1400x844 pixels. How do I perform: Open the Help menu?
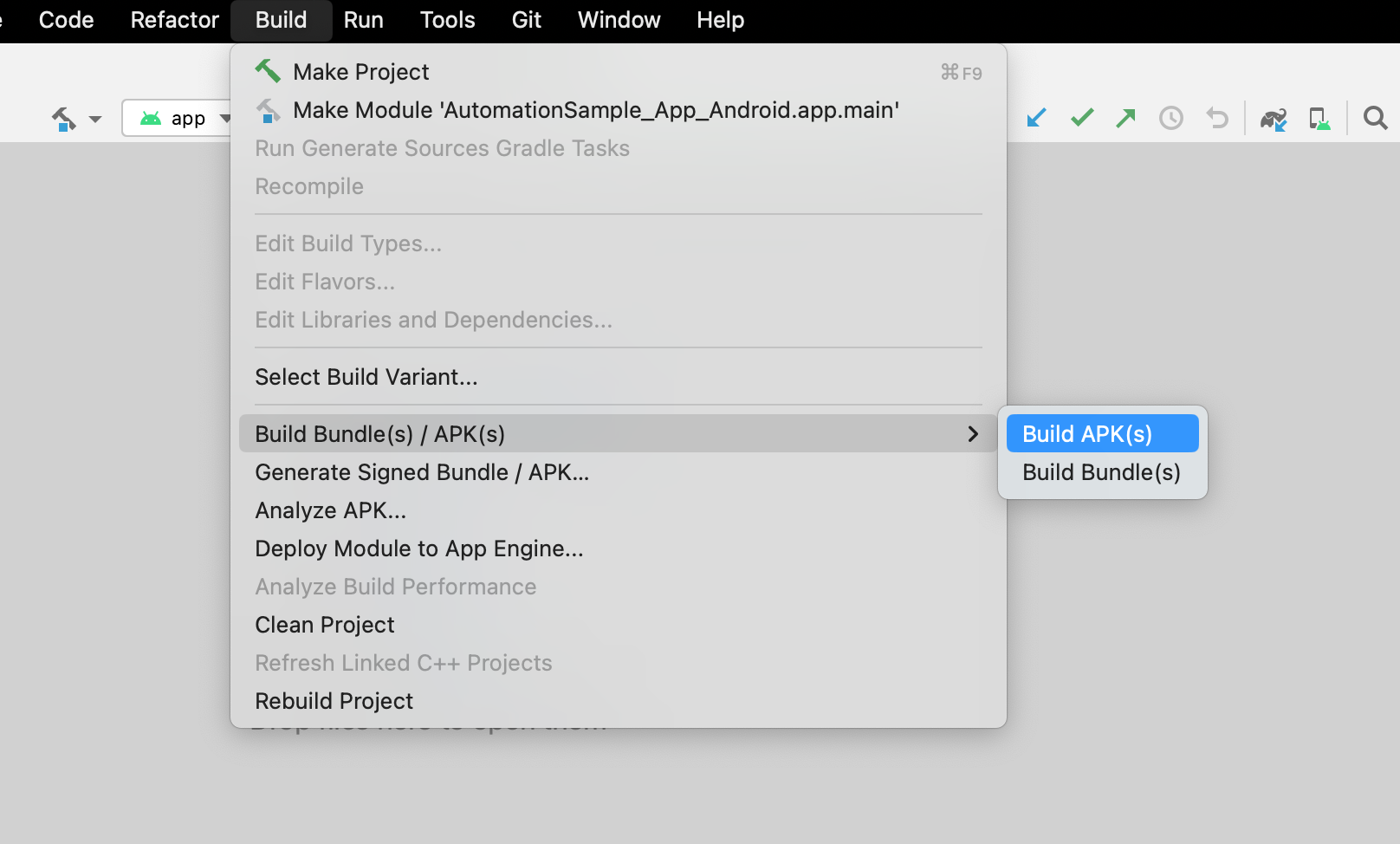pos(720,20)
